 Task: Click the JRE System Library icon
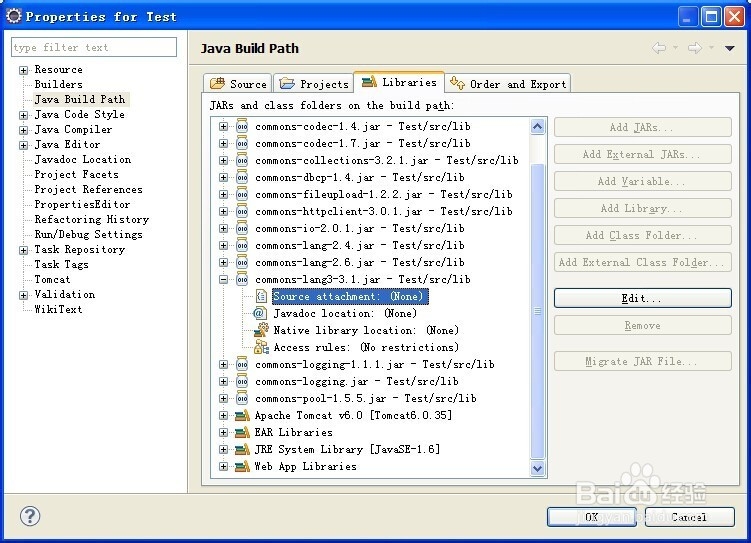(x=242, y=450)
